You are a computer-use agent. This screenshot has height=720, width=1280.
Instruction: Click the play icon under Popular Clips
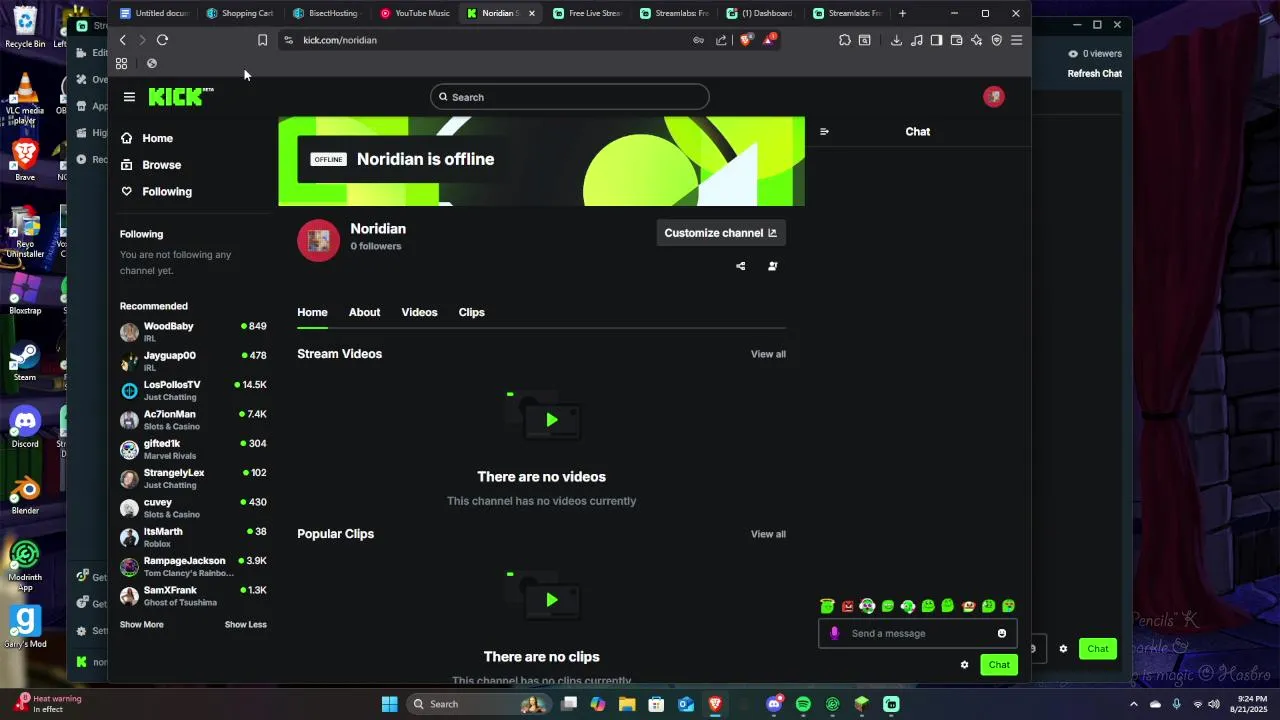coord(551,600)
